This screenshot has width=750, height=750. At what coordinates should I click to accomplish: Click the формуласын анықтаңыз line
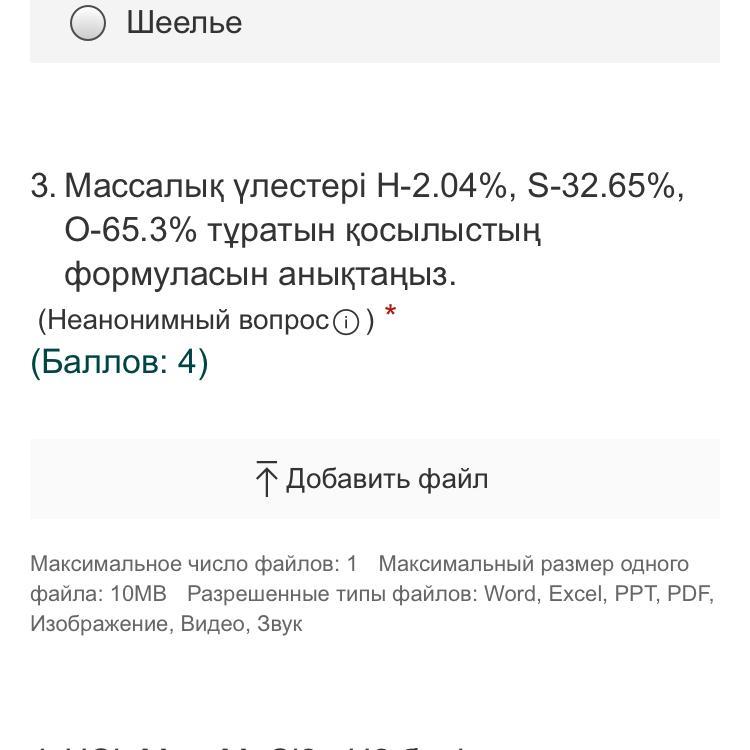(x=261, y=275)
